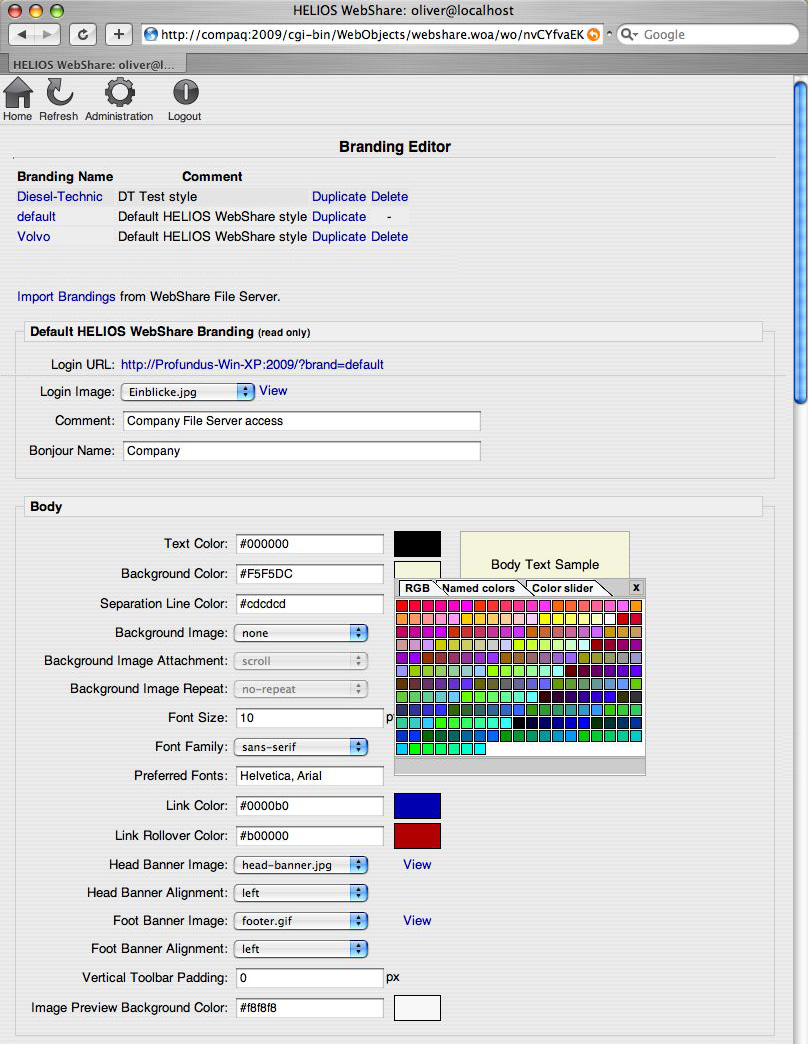The height and width of the screenshot is (1044, 808).
Task: Click the Refresh icon in WebShare toolbar
Action: (59, 94)
